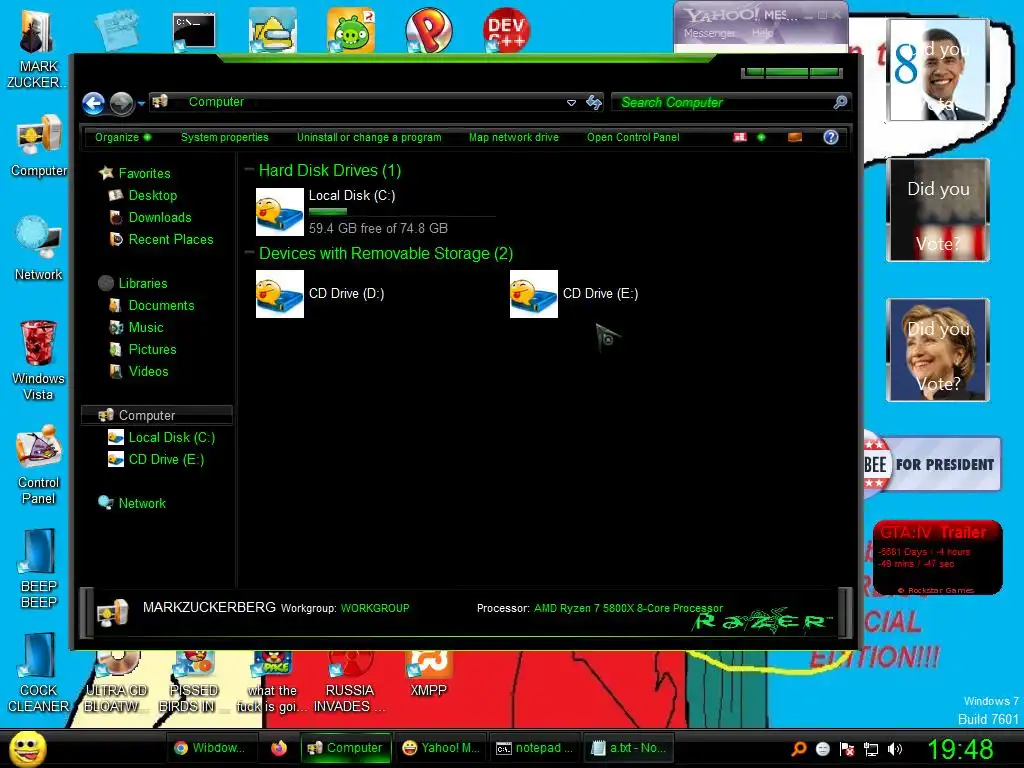Screen dimensions: 1024x768
Task: Open System properties
Action: click(225, 137)
